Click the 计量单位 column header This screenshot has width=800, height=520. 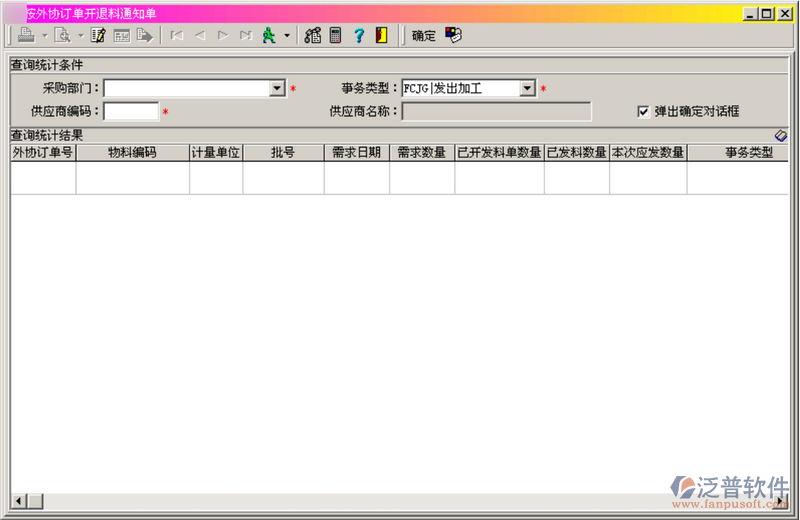pos(216,153)
